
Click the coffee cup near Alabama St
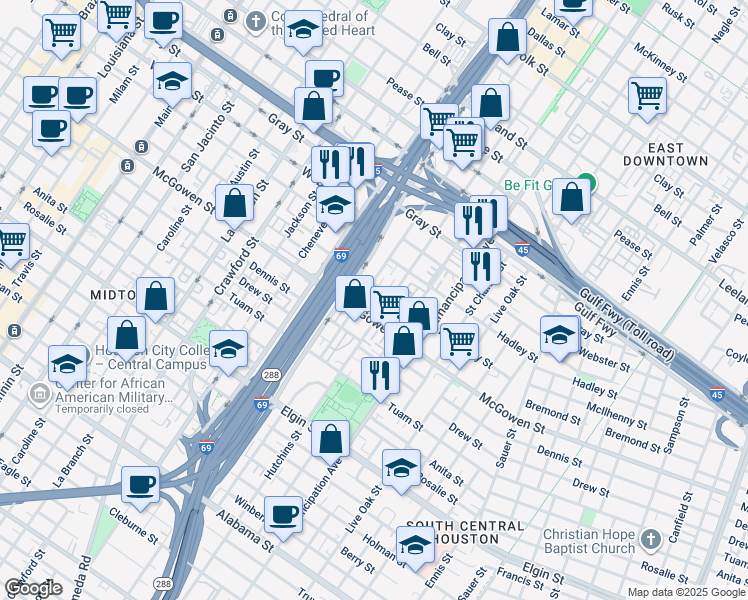click(284, 514)
